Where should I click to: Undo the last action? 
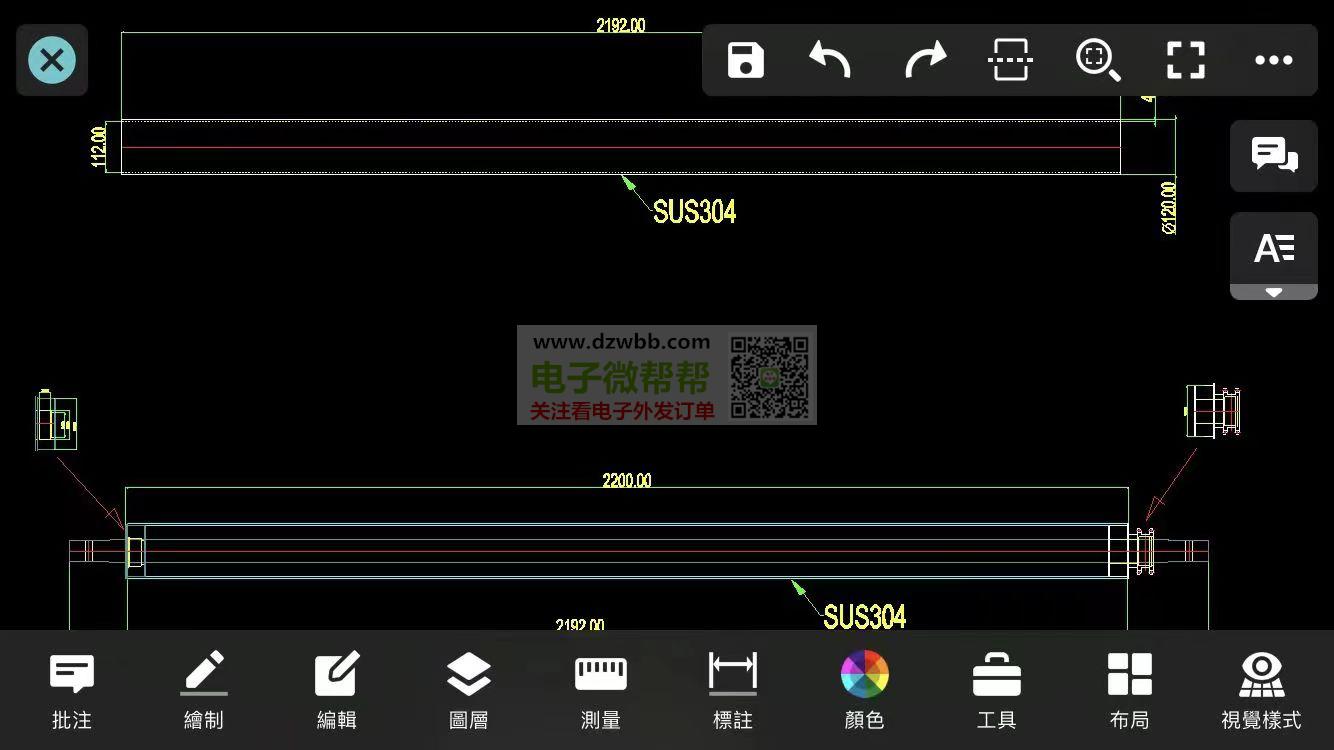pos(830,60)
